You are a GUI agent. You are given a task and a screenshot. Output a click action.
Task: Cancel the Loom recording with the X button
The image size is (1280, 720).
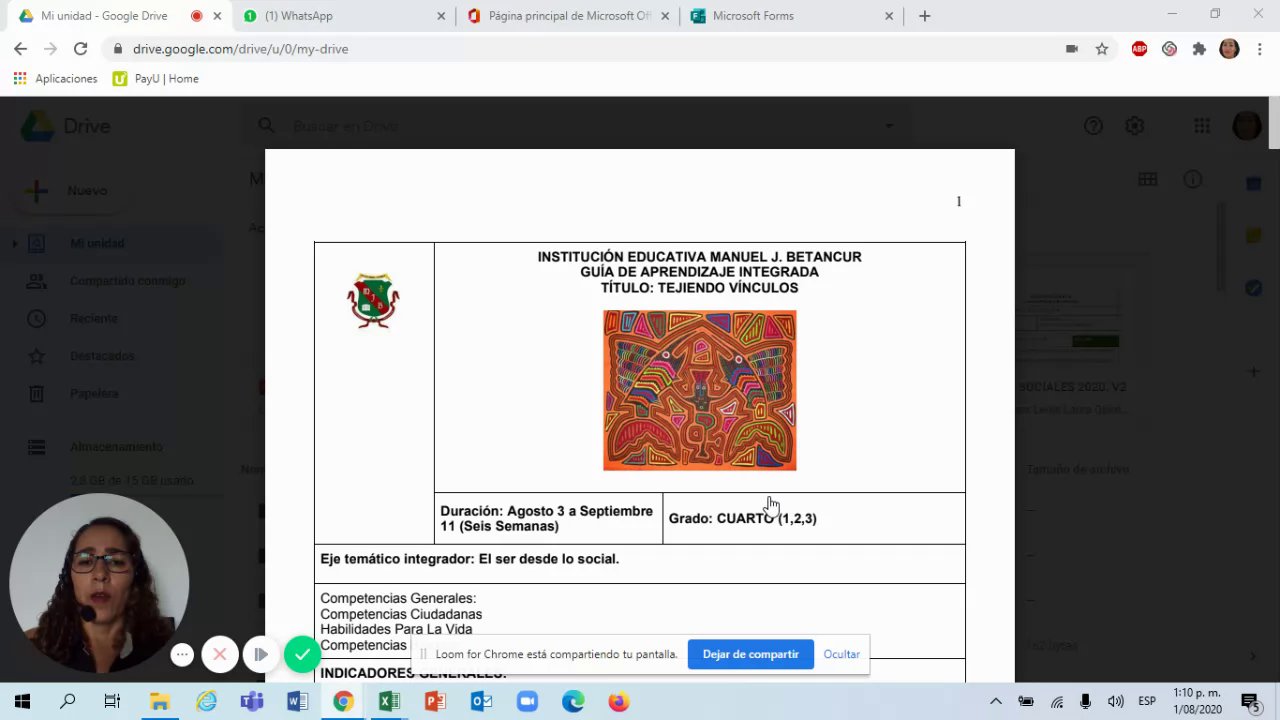[x=220, y=654]
